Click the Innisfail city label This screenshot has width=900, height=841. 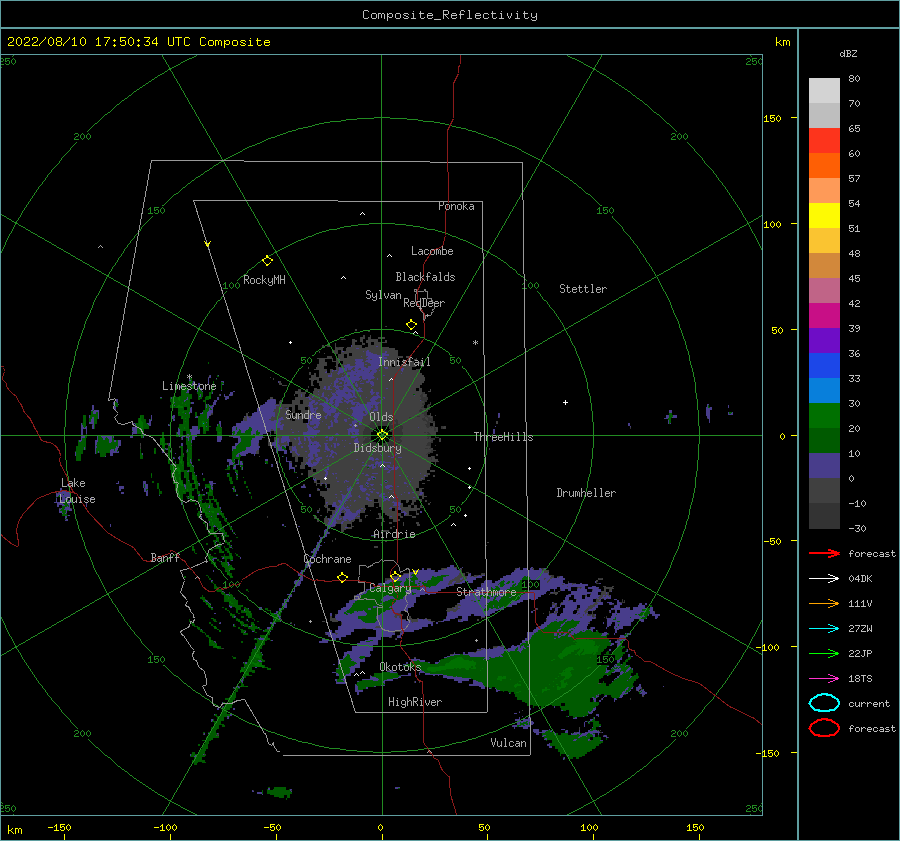tap(404, 362)
